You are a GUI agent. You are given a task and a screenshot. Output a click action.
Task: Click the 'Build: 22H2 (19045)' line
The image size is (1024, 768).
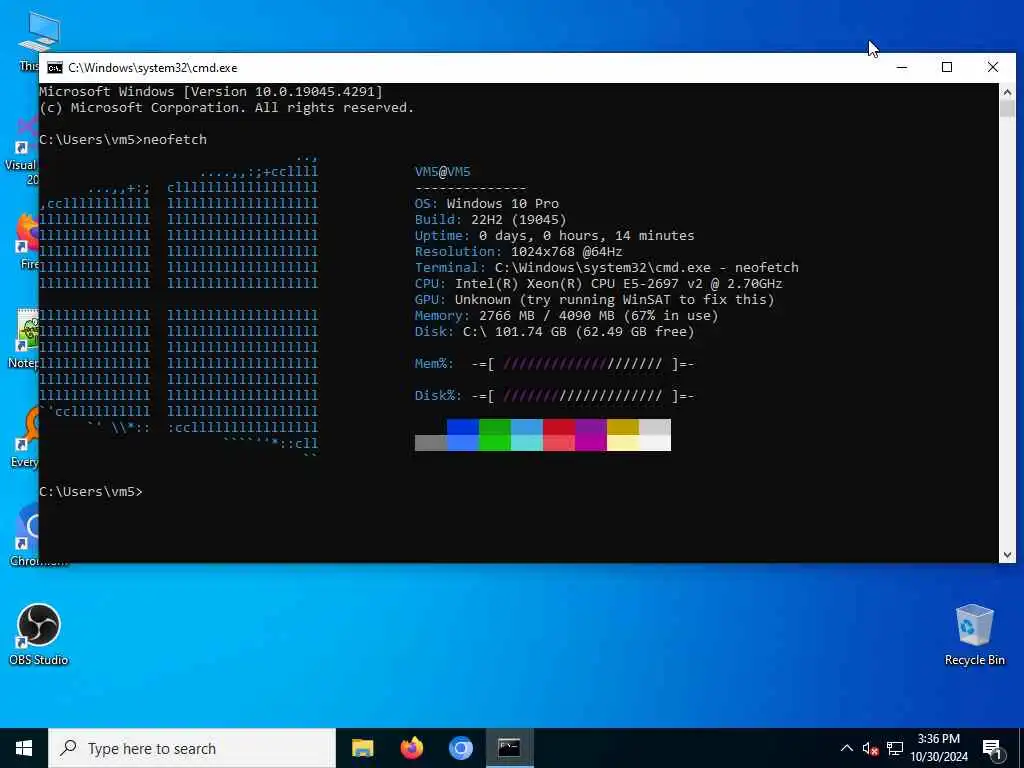pyautogui.click(x=490, y=219)
